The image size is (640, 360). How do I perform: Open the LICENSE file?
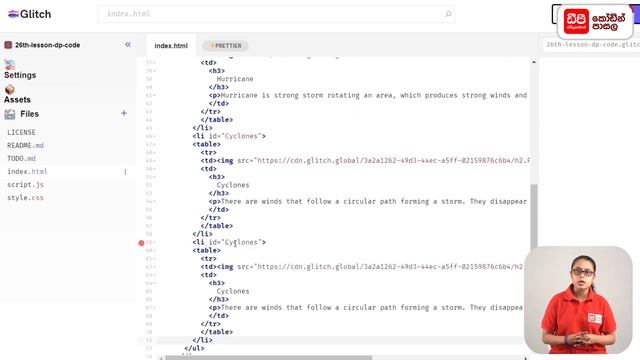21,132
